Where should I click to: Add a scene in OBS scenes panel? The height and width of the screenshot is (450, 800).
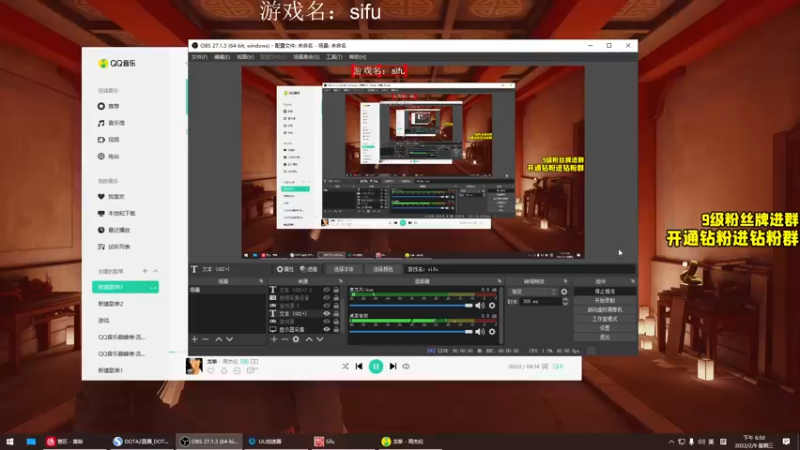click(194, 339)
